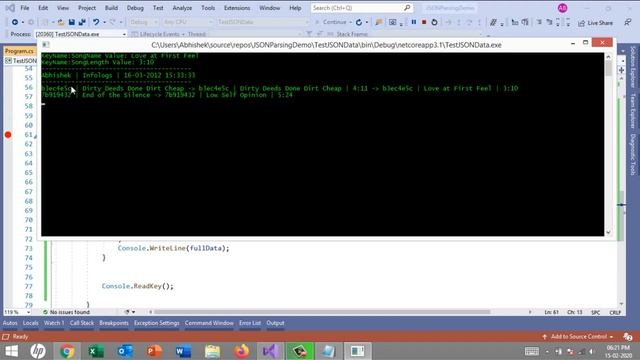This screenshot has width=640, height=360.
Task: Click the No issues found indicator
Action: click(66, 312)
